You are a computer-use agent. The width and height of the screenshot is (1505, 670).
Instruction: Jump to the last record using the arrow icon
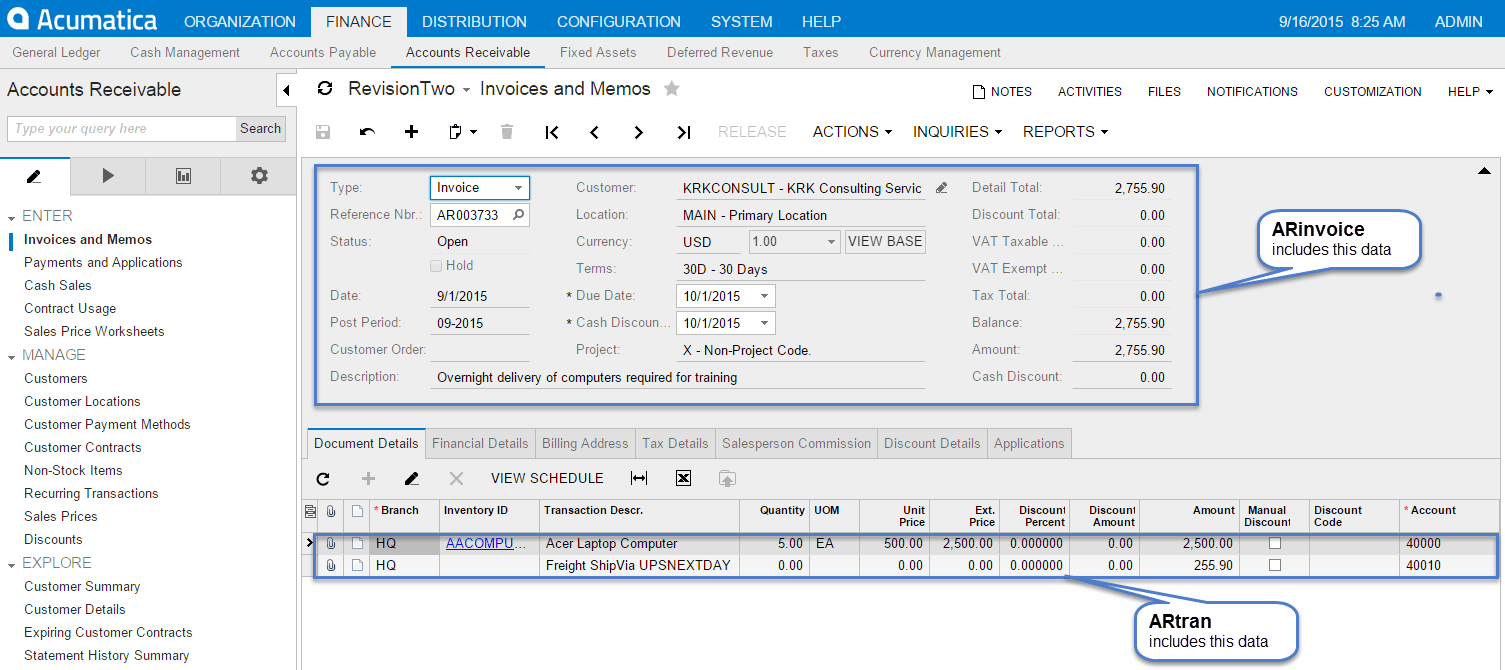[683, 131]
